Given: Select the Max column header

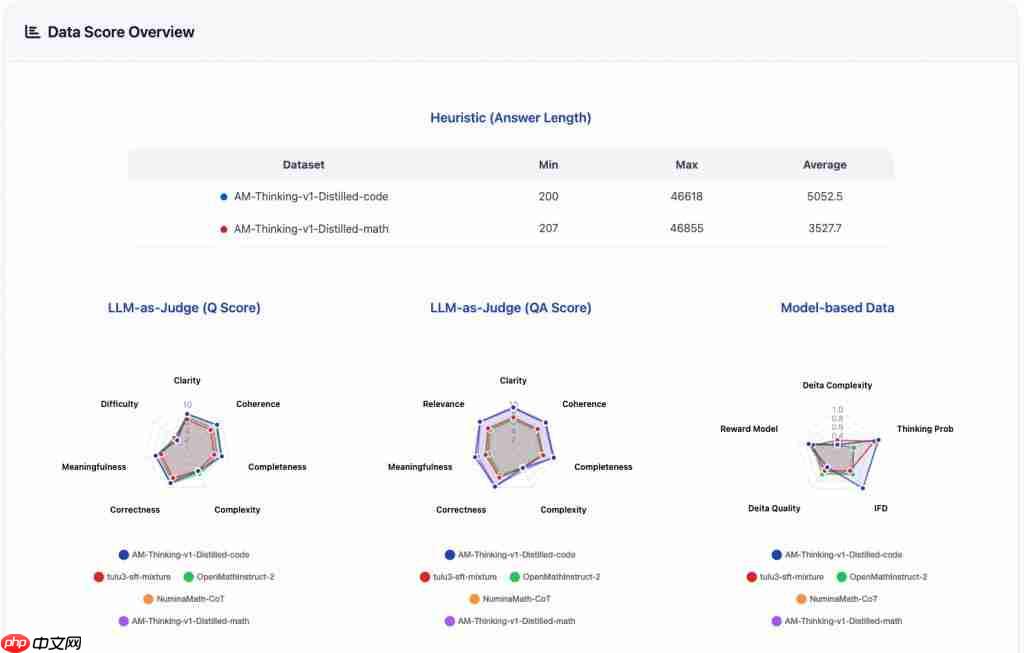Looking at the screenshot, I should (x=686, y=165).
